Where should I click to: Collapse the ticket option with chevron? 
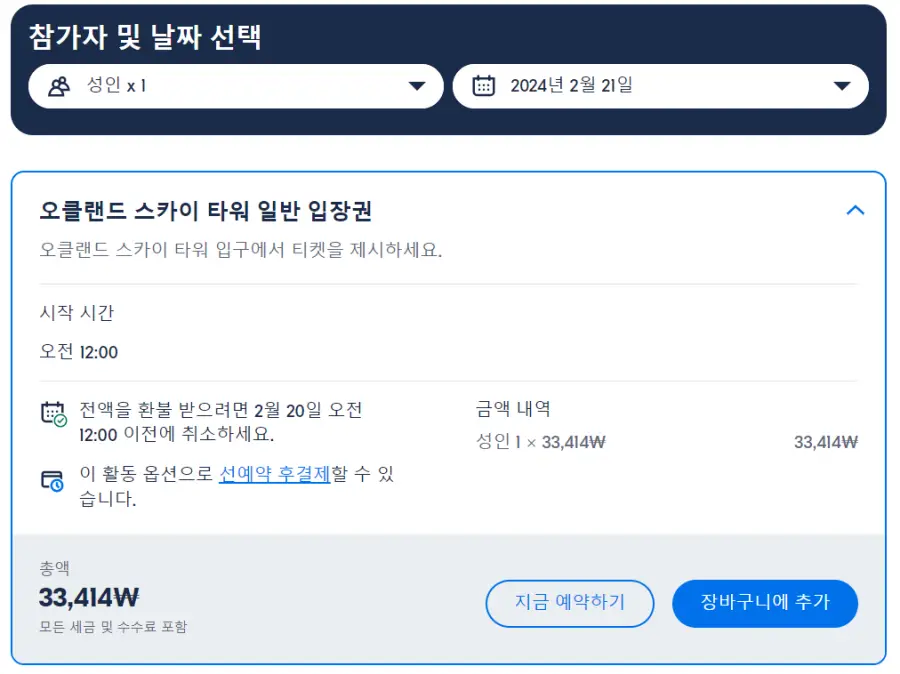[x=855, y=210]
